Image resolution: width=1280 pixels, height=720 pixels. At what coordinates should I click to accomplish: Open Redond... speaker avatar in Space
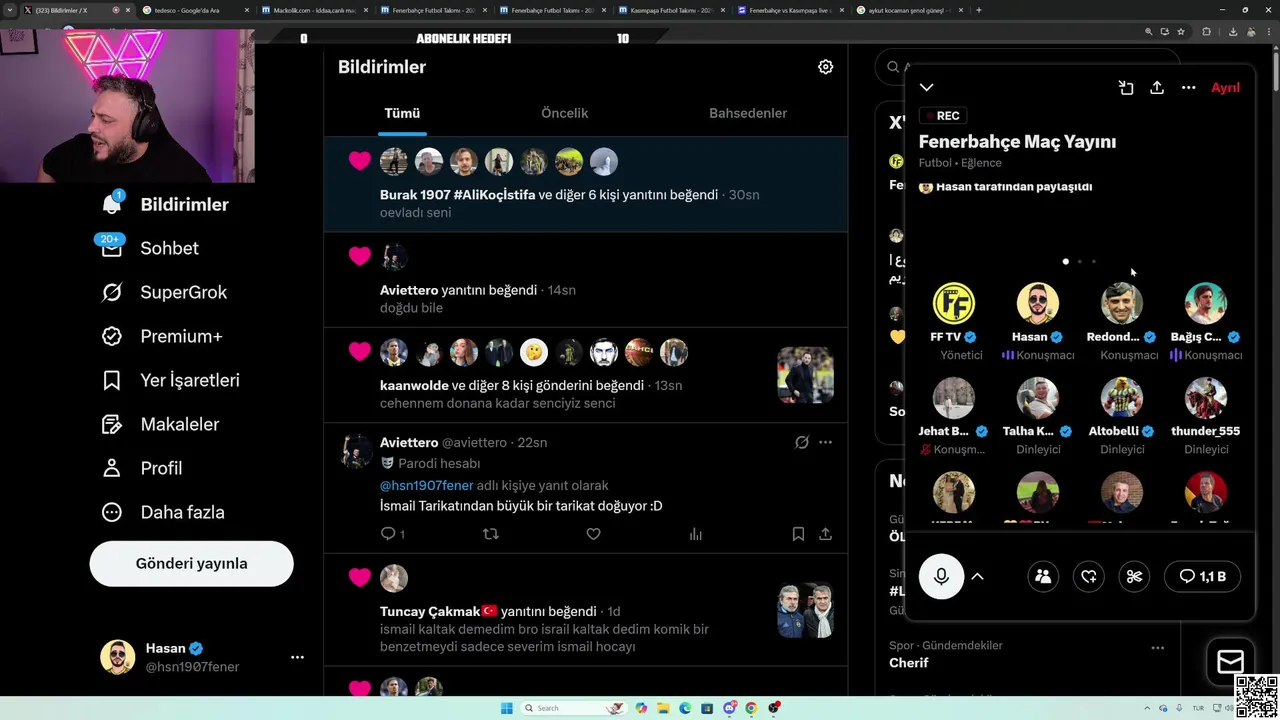pos(1122,303)
